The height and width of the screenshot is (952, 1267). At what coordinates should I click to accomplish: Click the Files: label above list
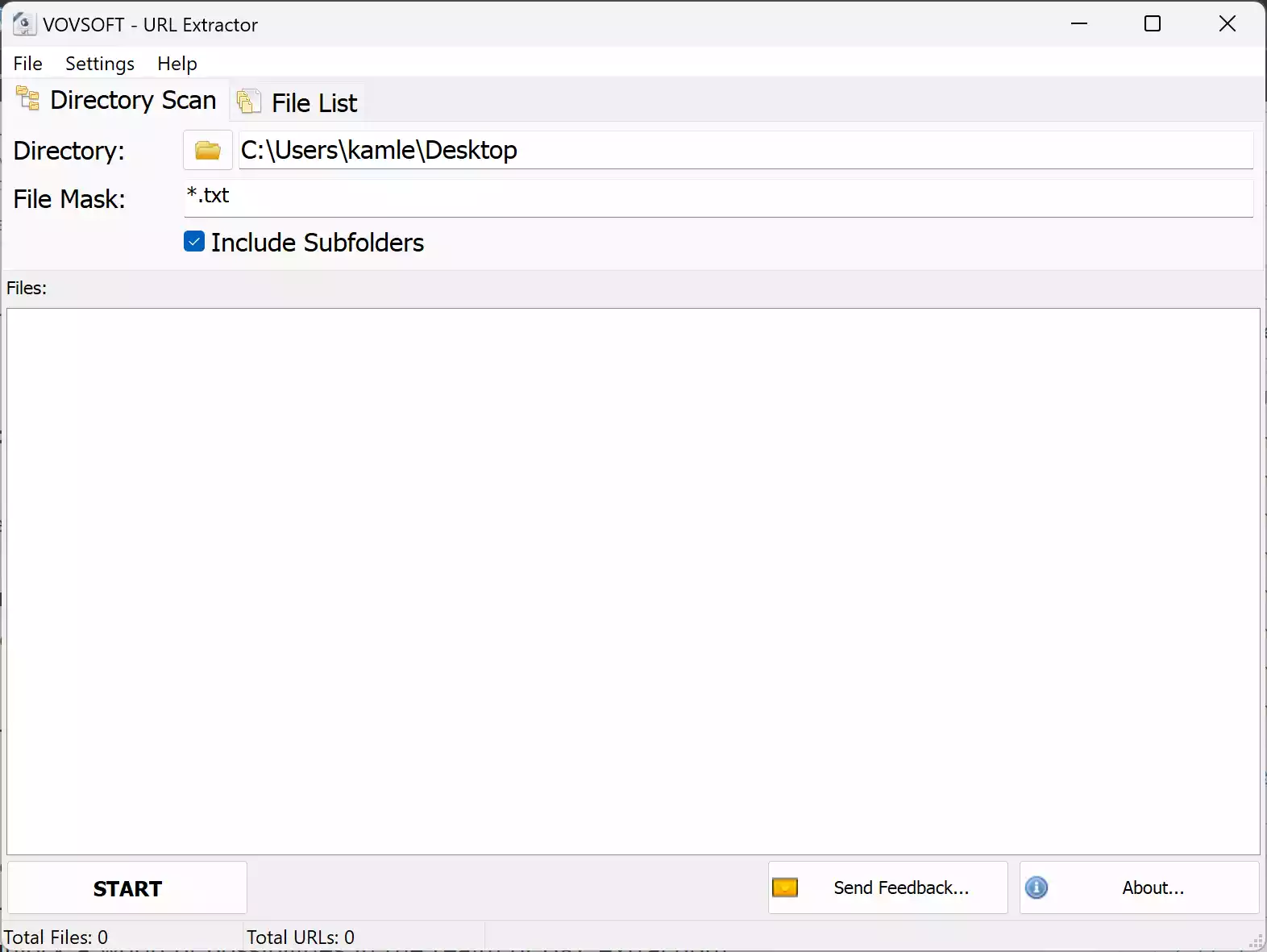point(27,288)
